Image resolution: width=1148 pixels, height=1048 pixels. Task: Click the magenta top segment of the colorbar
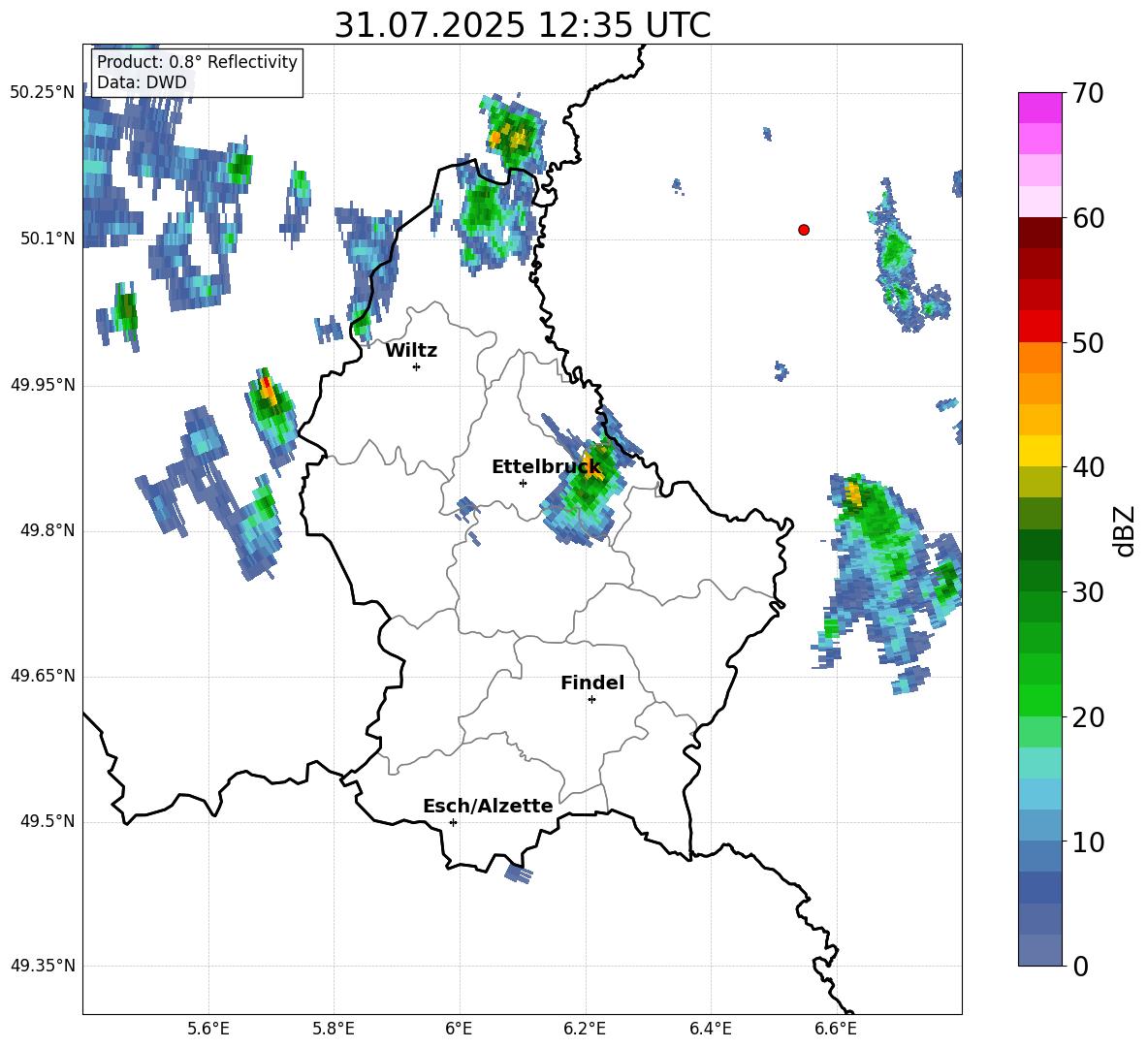[1039, 108]
